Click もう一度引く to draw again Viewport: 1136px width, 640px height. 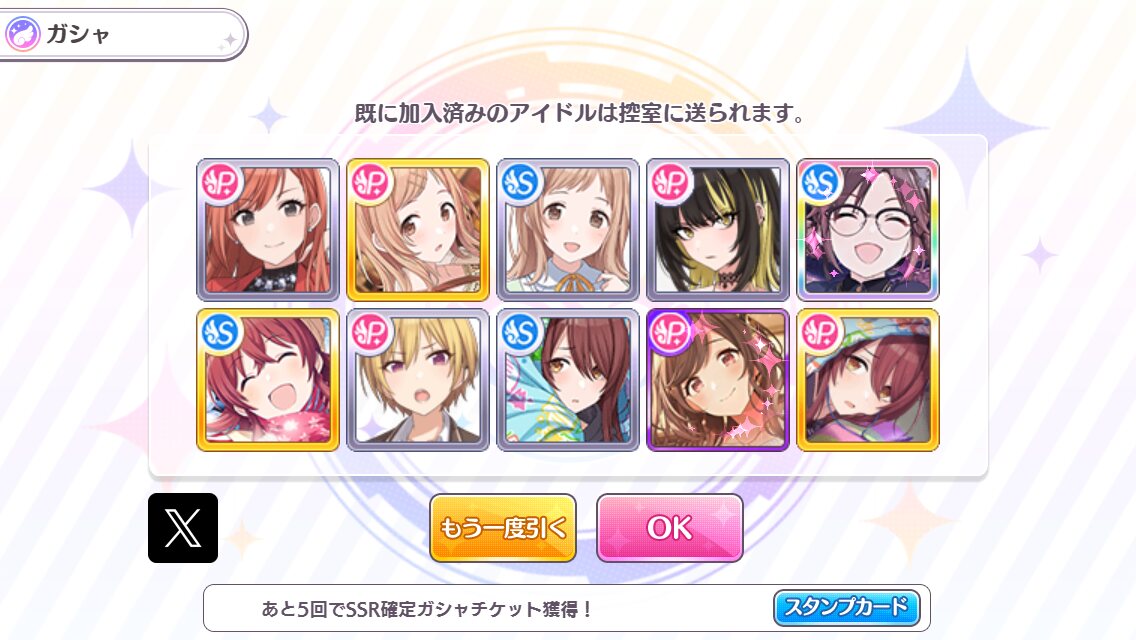[x=503, y=528]
